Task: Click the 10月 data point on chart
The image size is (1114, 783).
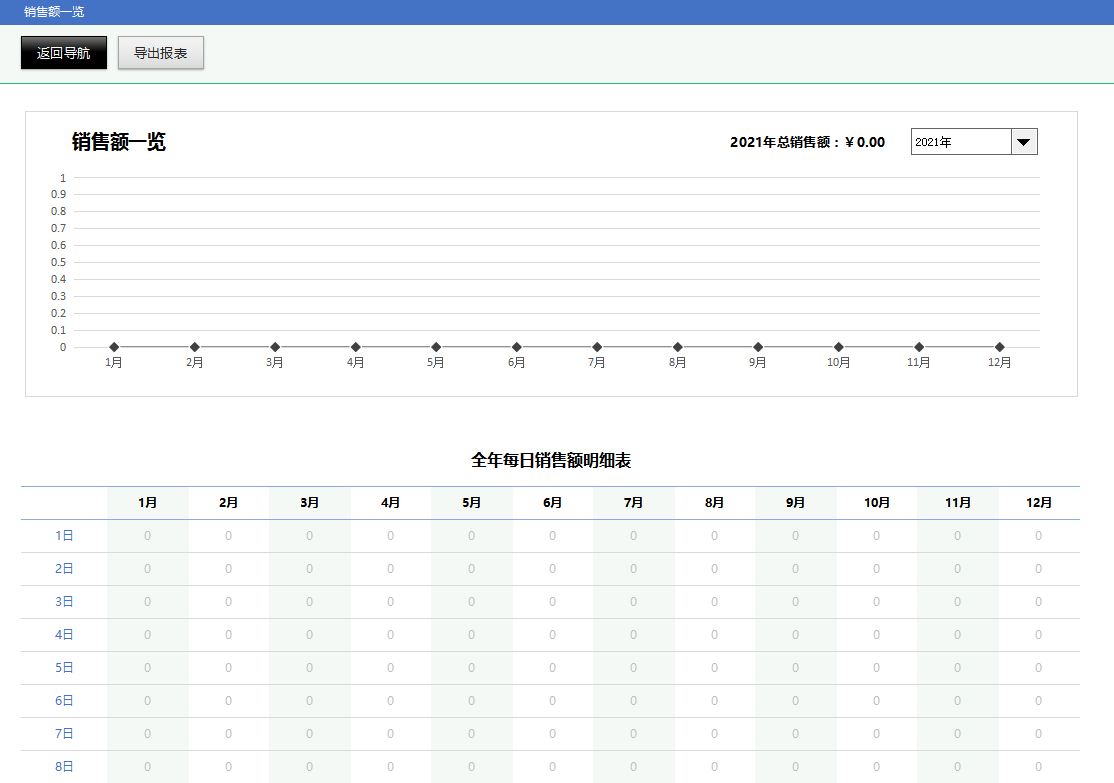Action: coord(838,347)
